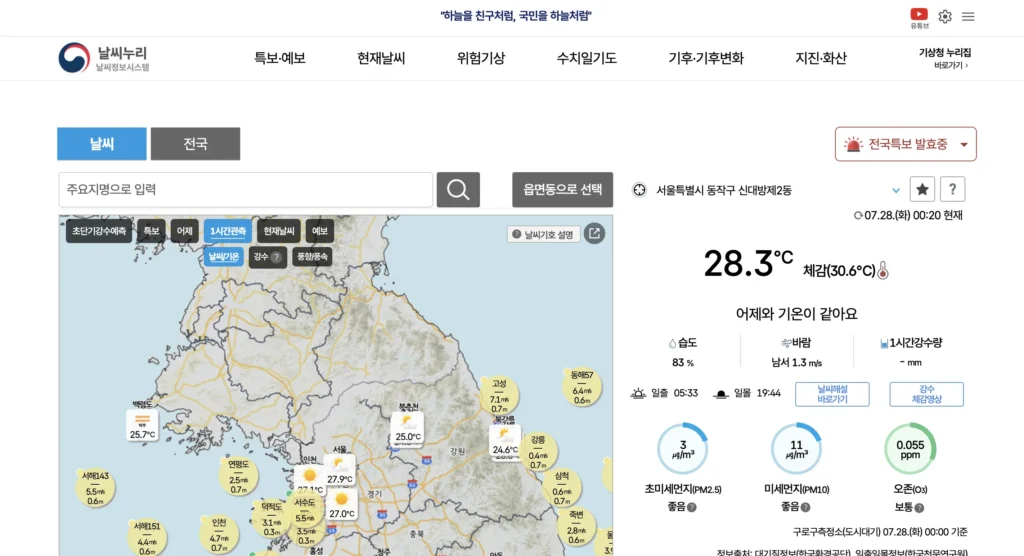Switch to the 전국 tab
Screen dimensions: 1024x556
[x=195, y=144]
